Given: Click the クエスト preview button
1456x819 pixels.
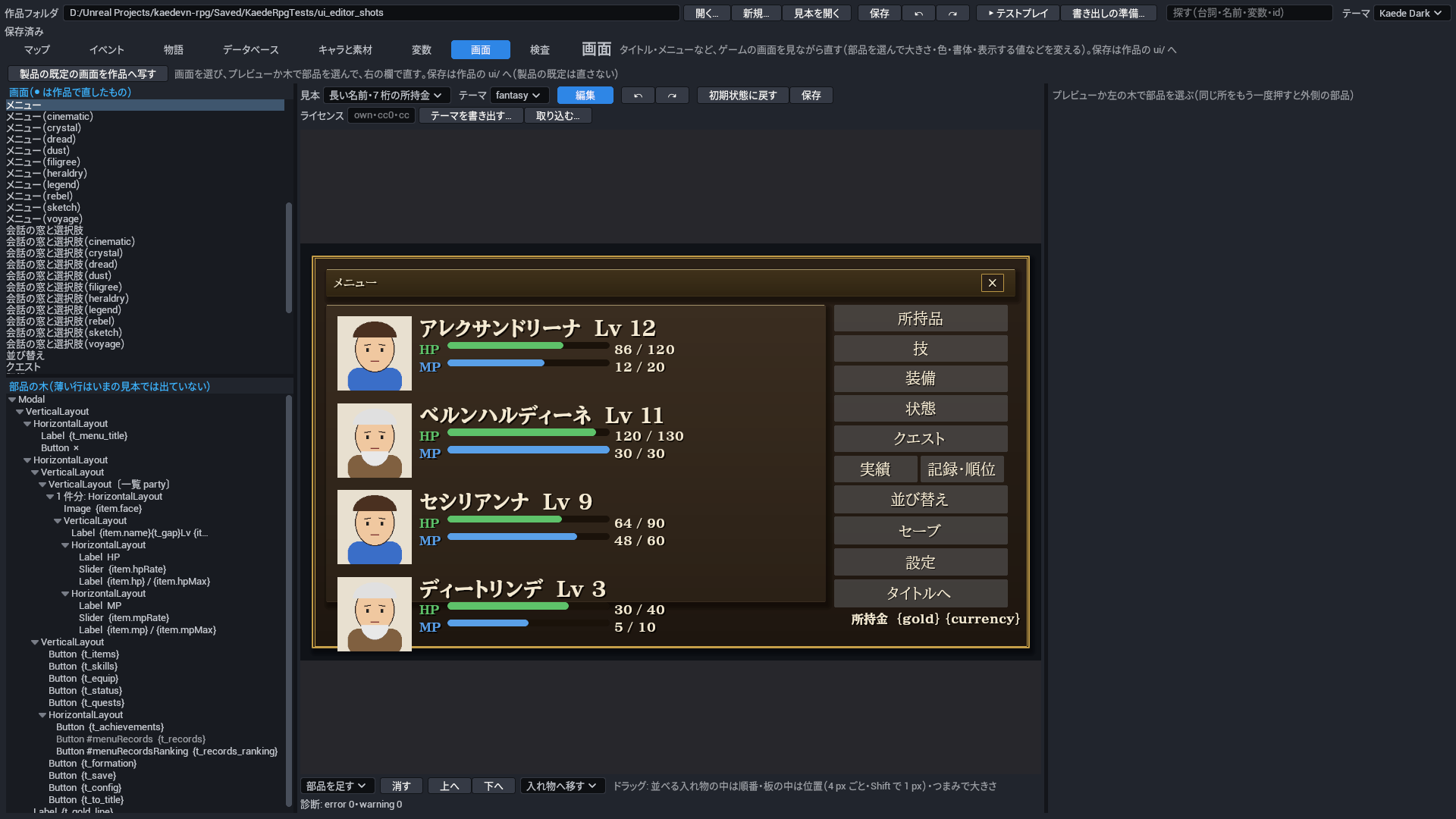Looking at the screenshot, I should click(921, 438).
